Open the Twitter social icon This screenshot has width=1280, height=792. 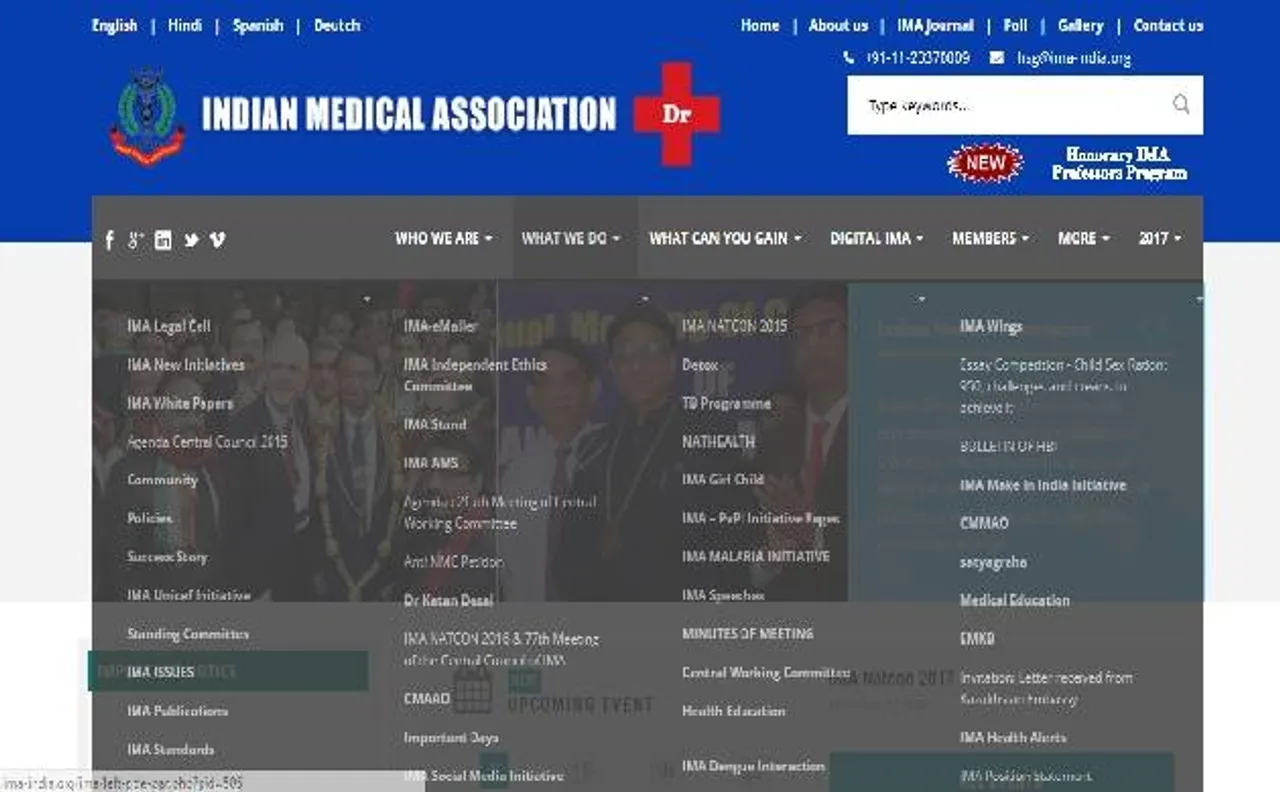coord(191,240)
